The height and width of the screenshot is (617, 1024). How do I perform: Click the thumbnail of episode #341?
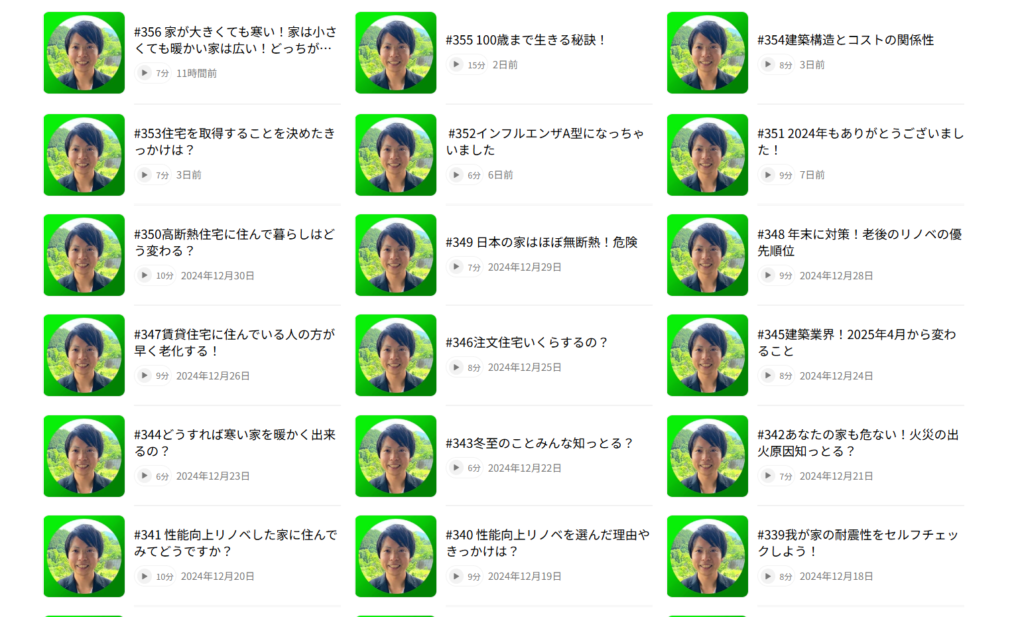point(84,556)
